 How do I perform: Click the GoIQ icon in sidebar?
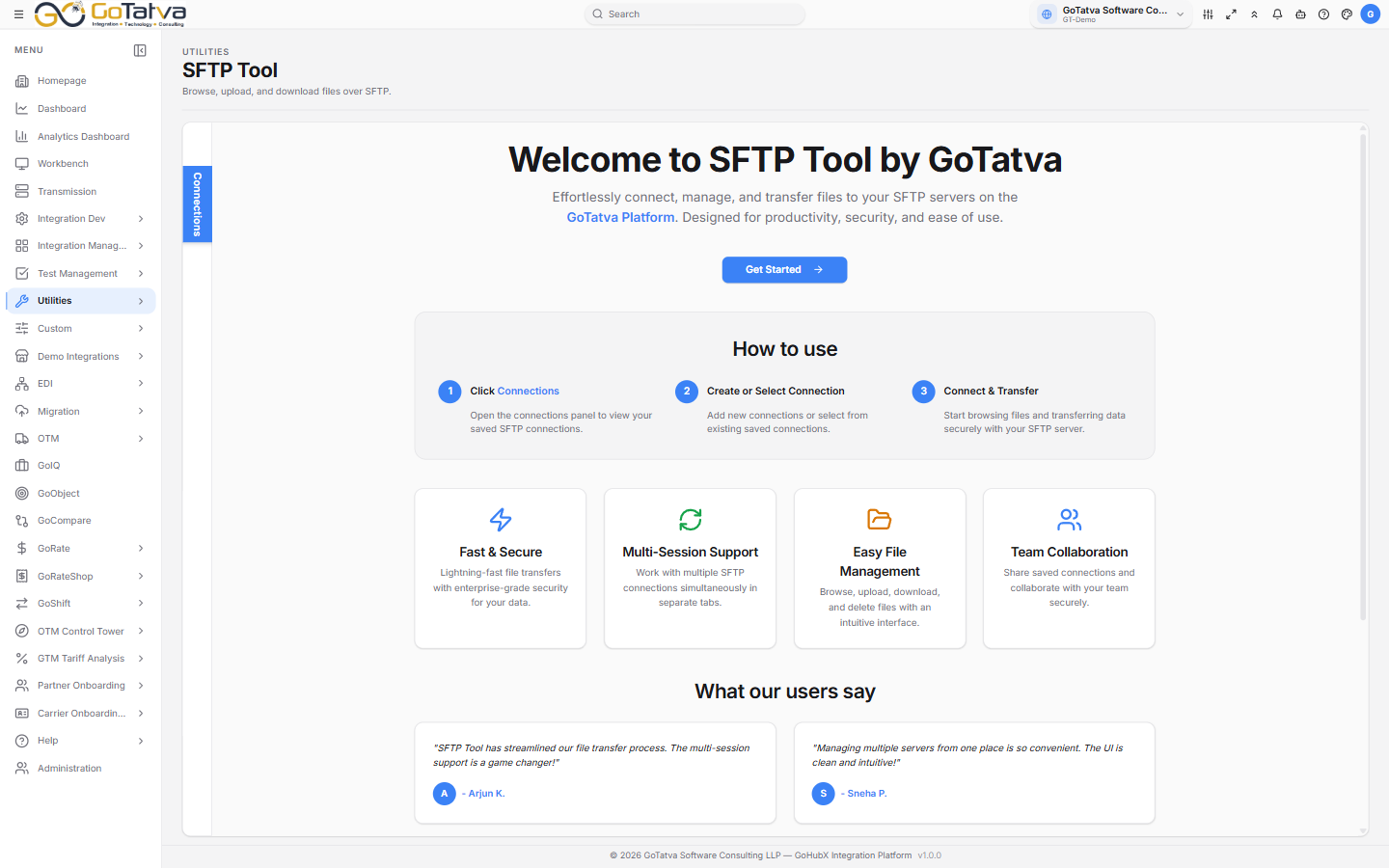(22, 466)
